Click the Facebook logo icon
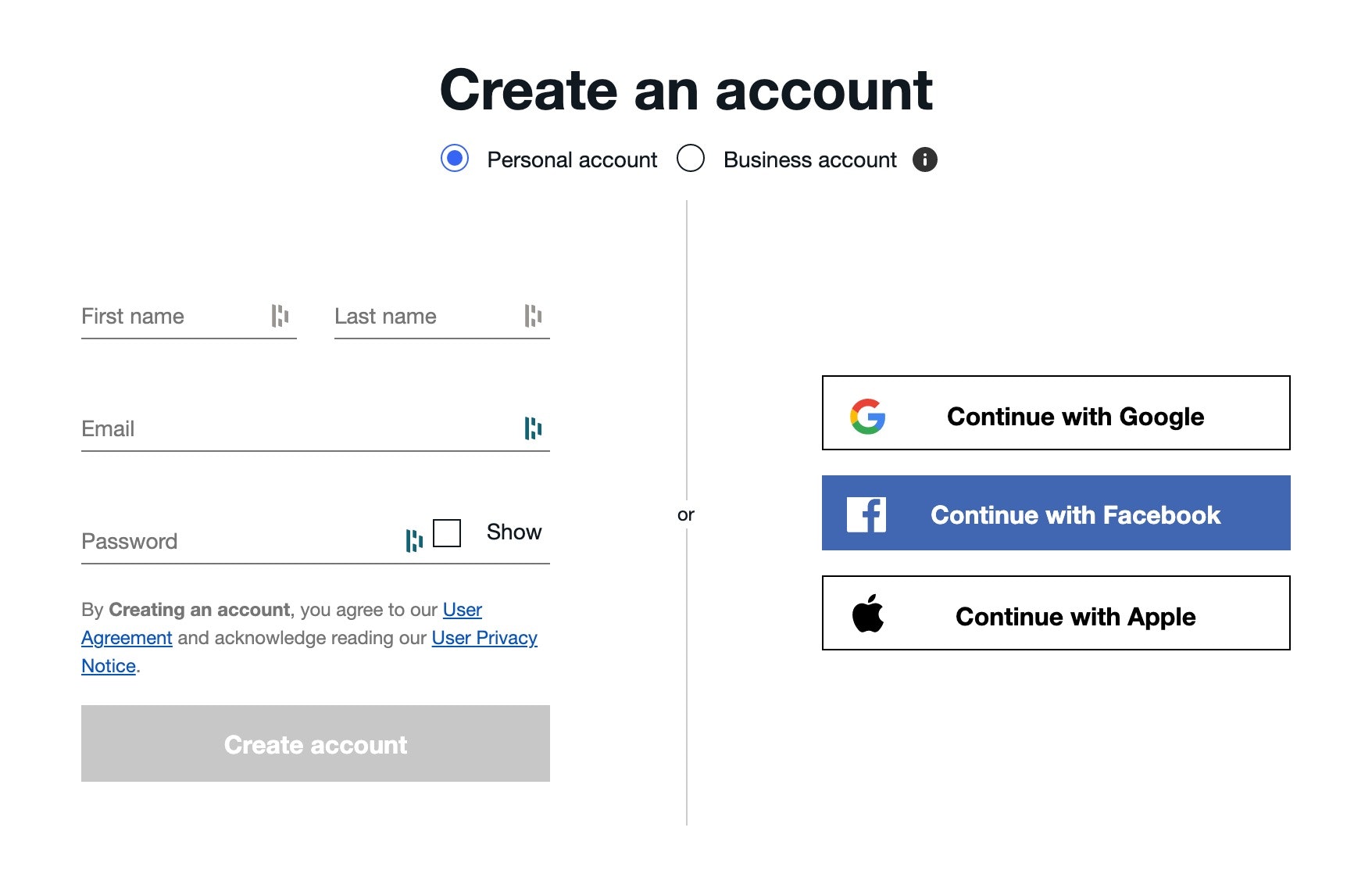Image resolution: width=1372 pixels, height=874 pixels. (866, 514)
